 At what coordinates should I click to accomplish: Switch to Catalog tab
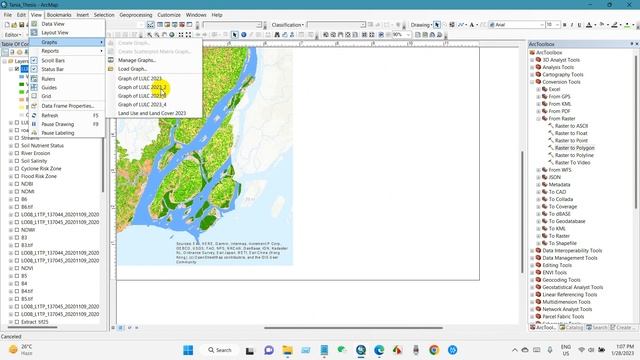(x=571, y=328)
